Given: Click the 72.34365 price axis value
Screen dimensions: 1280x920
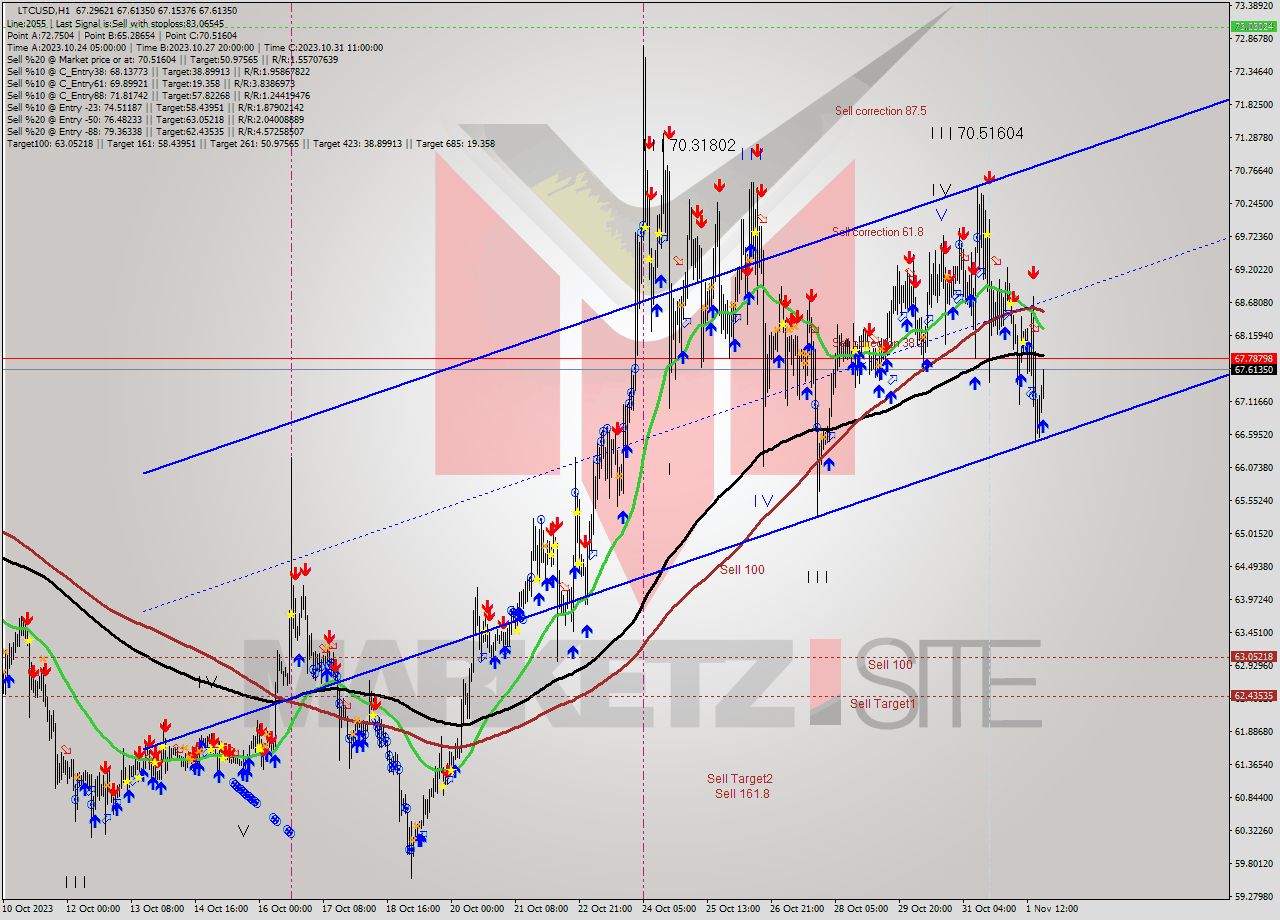Looking at the screenshot, I should click(x=1253, y=72).
